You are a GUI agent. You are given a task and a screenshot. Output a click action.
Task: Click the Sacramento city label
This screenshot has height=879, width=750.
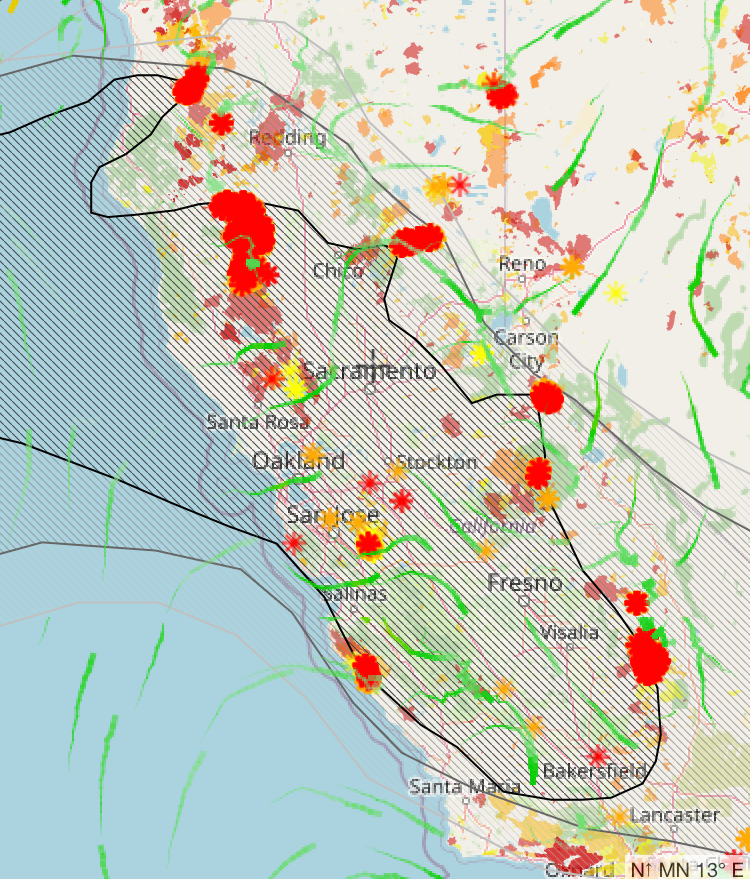click(x=370, y=372)
